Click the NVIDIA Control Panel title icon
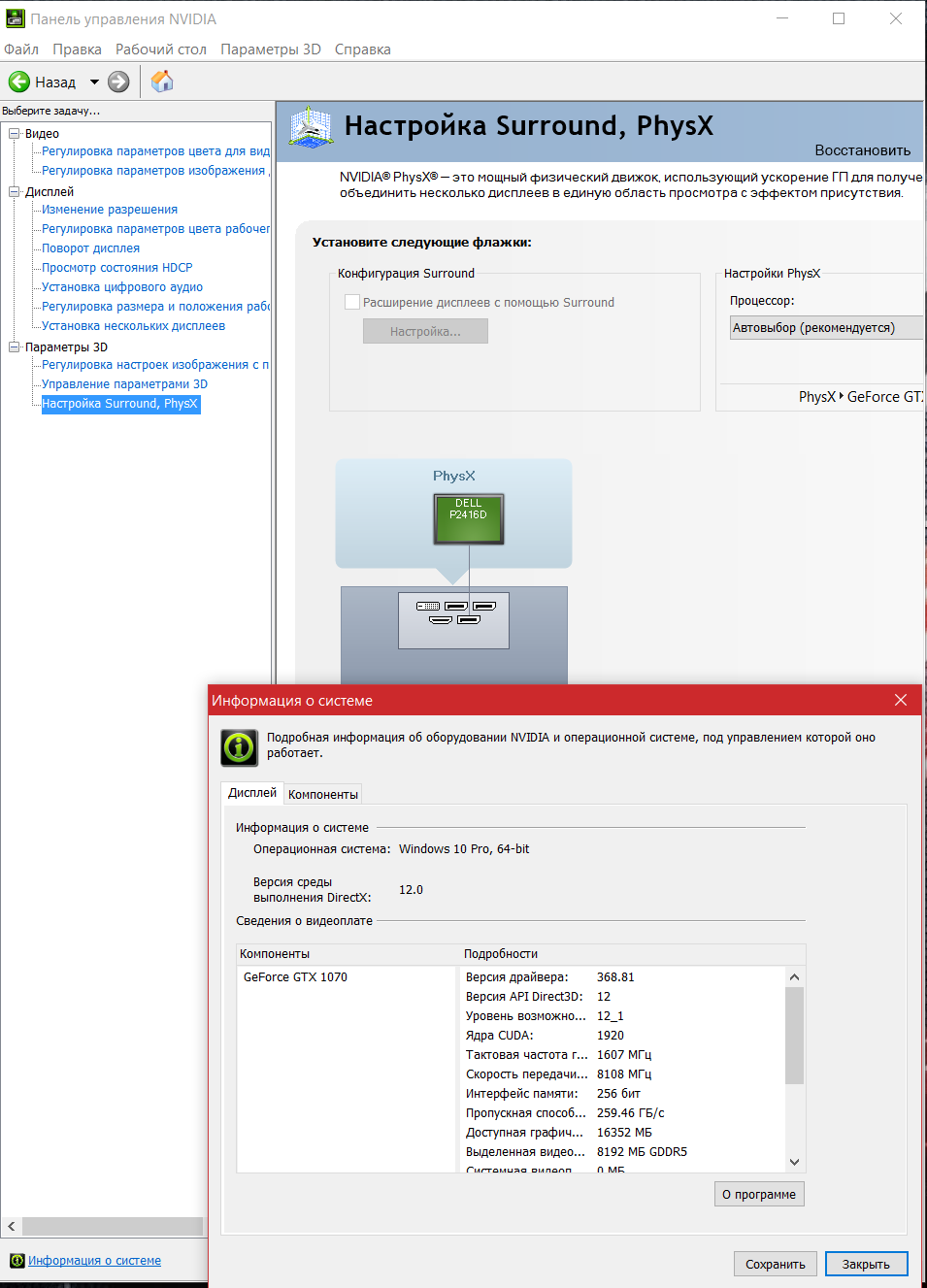 (15, 18)
